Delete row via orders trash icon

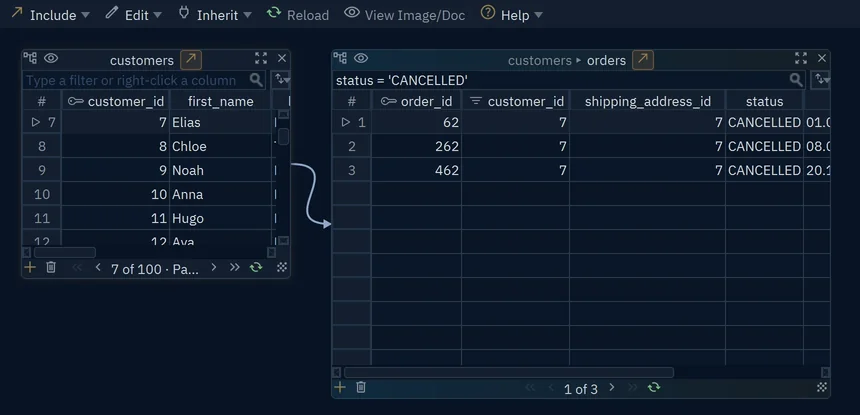[x=361, y=388]
